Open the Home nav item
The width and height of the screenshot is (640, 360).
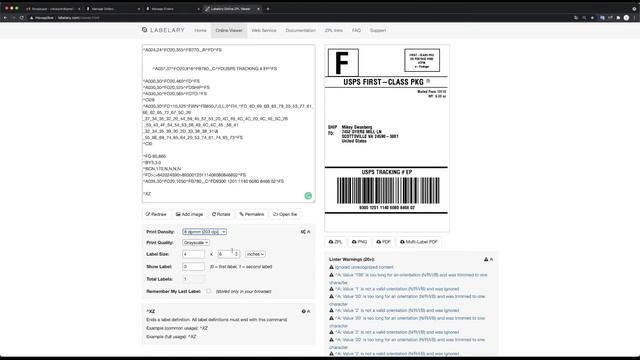pos(200,31)
